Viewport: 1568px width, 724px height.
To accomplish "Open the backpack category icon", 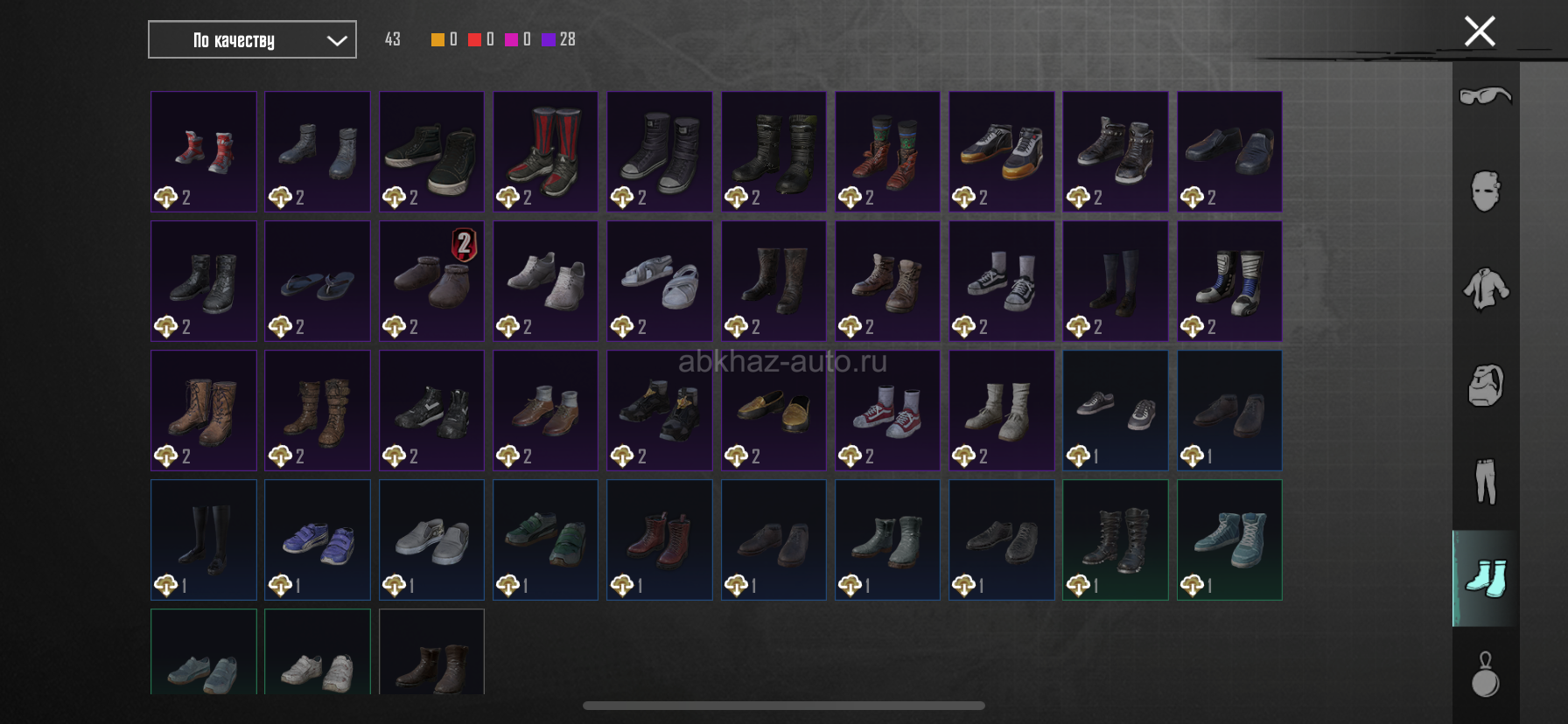I will click(1485, 385).
